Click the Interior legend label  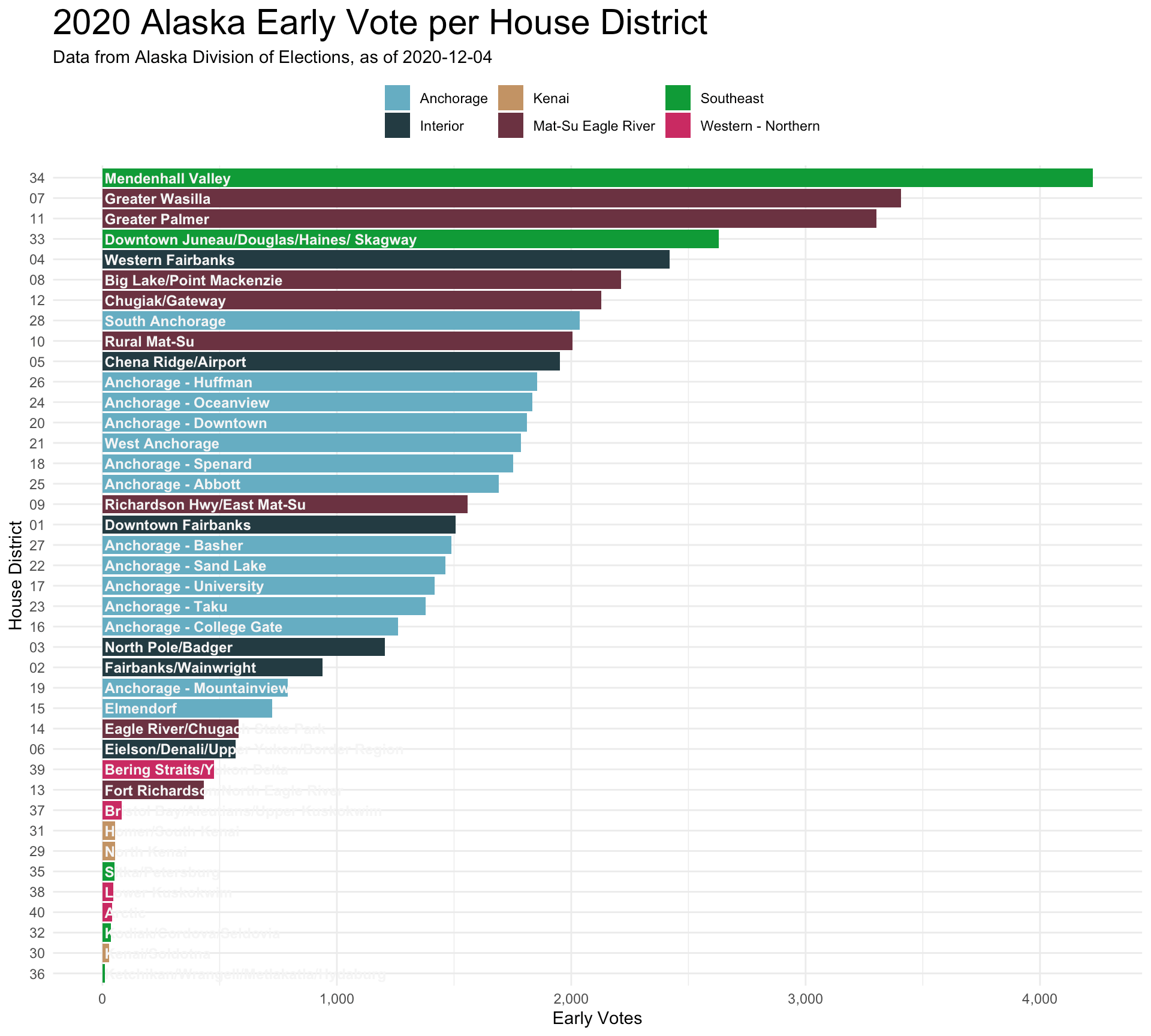tap(442, 126)
